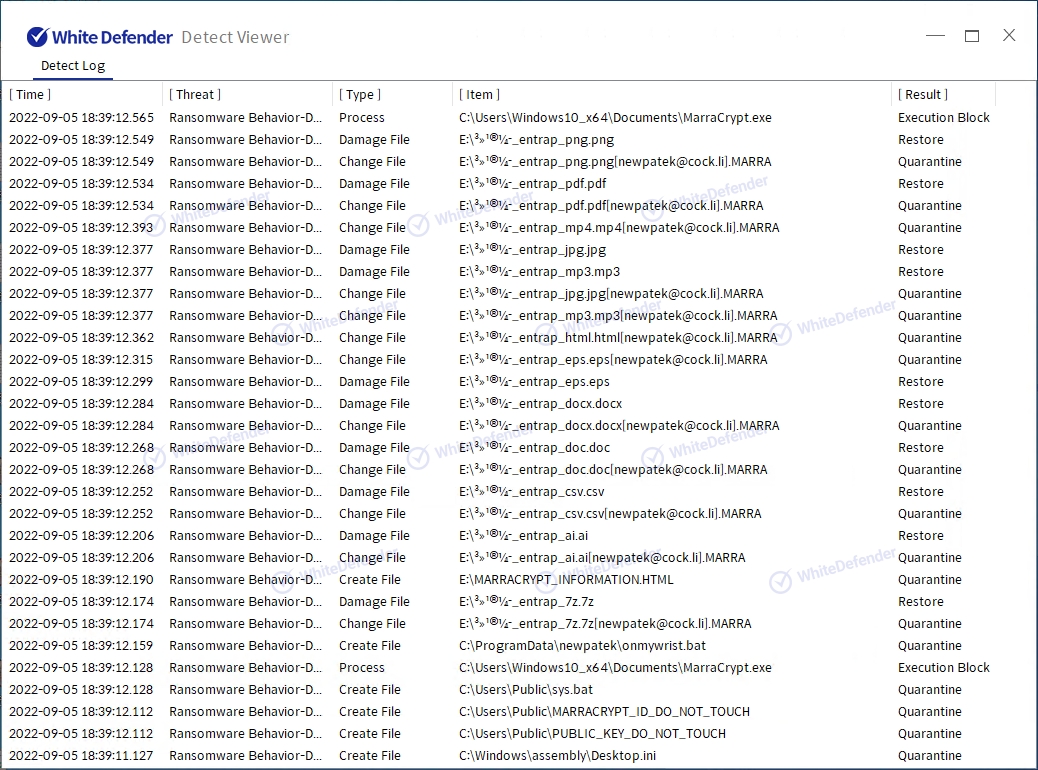Click Quarantine result for sys.bat row
The image size is (1038, 770).
click(x=929, y=689)
